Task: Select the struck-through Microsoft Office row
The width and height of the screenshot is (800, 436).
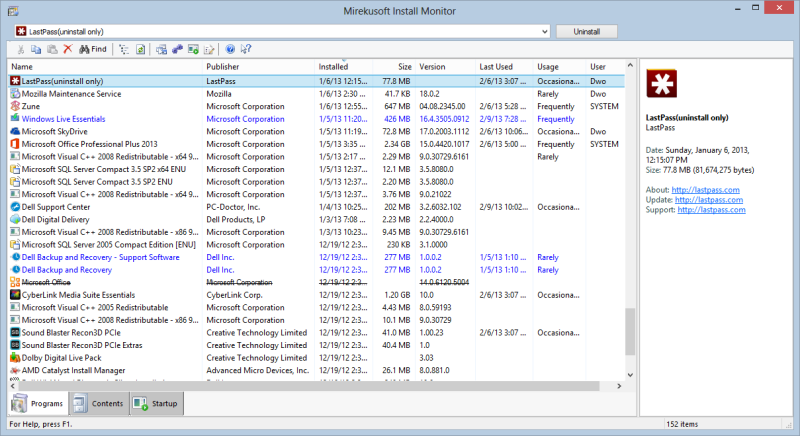Action: 316,283
